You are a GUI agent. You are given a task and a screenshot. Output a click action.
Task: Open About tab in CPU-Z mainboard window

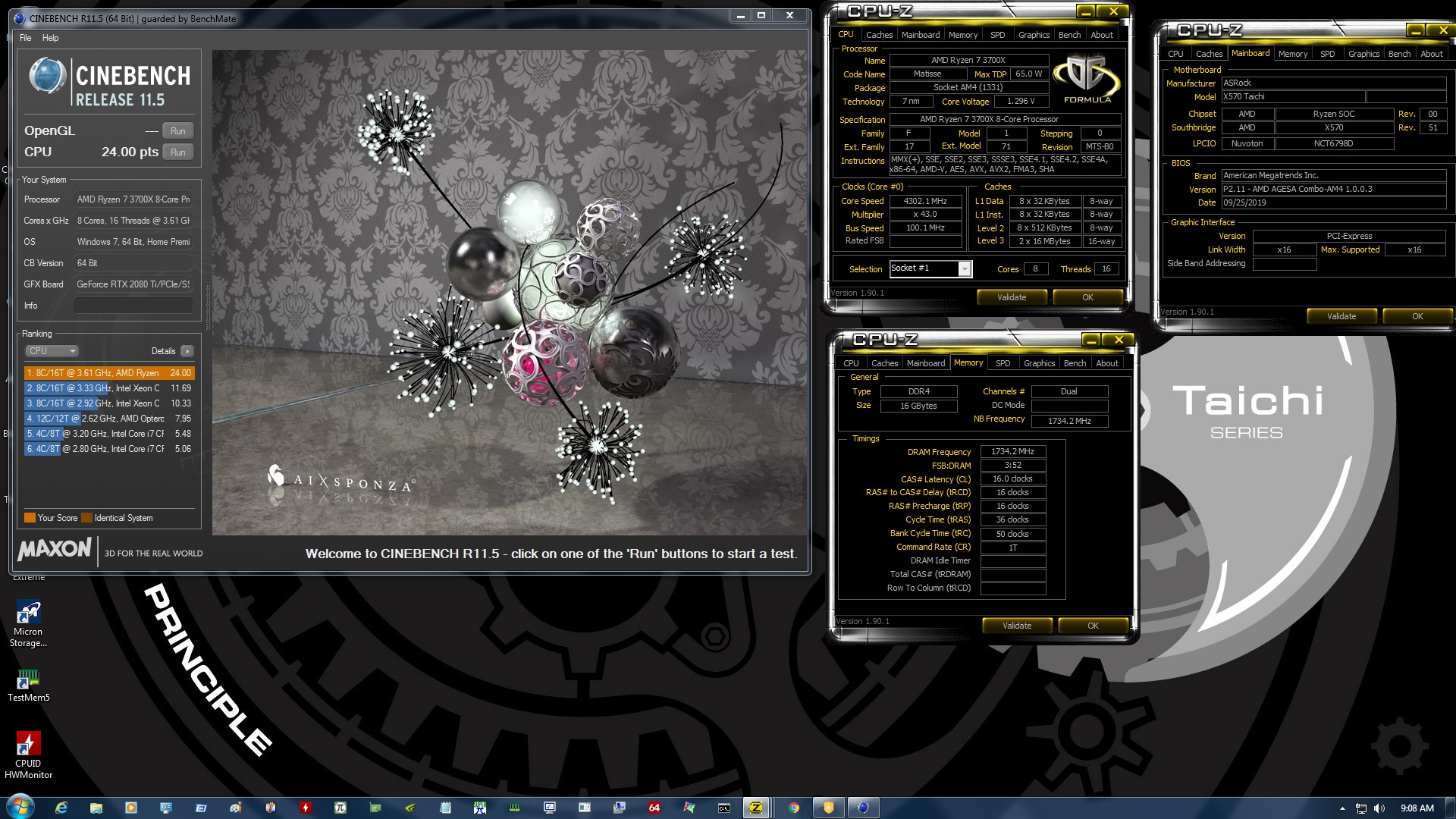[1431, 54]
